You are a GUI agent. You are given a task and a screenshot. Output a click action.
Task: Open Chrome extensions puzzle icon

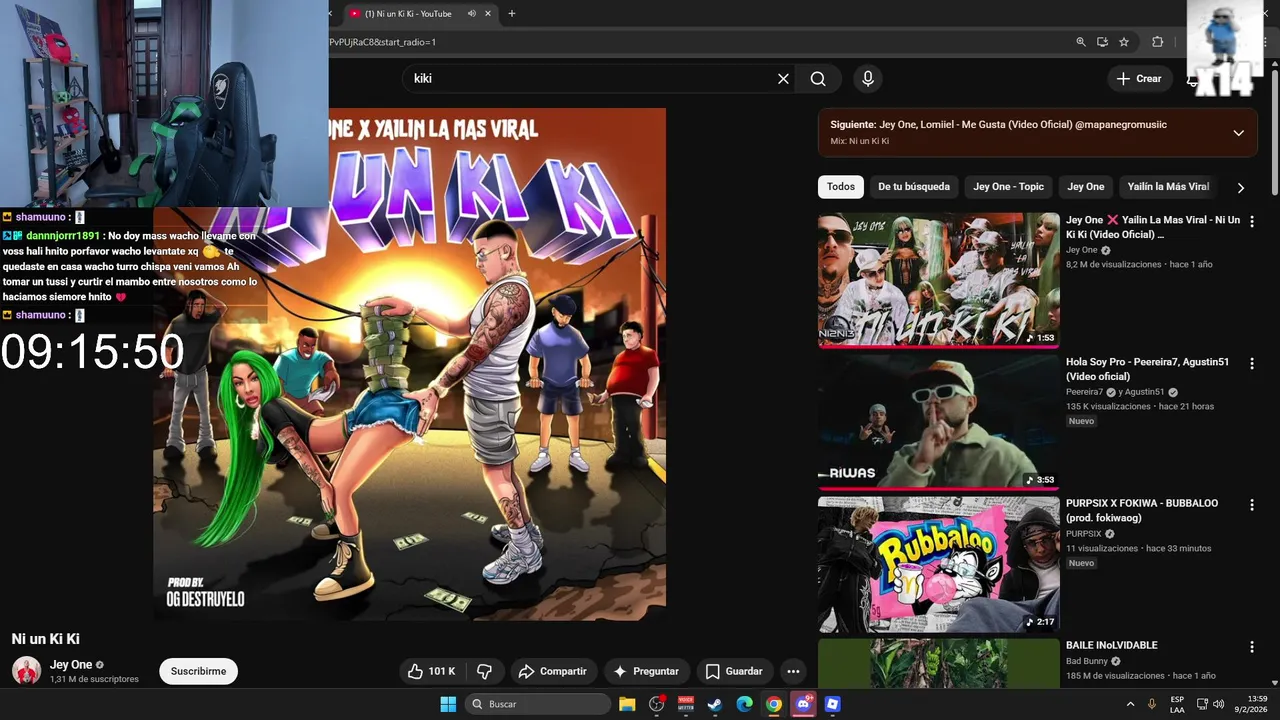1157,42
